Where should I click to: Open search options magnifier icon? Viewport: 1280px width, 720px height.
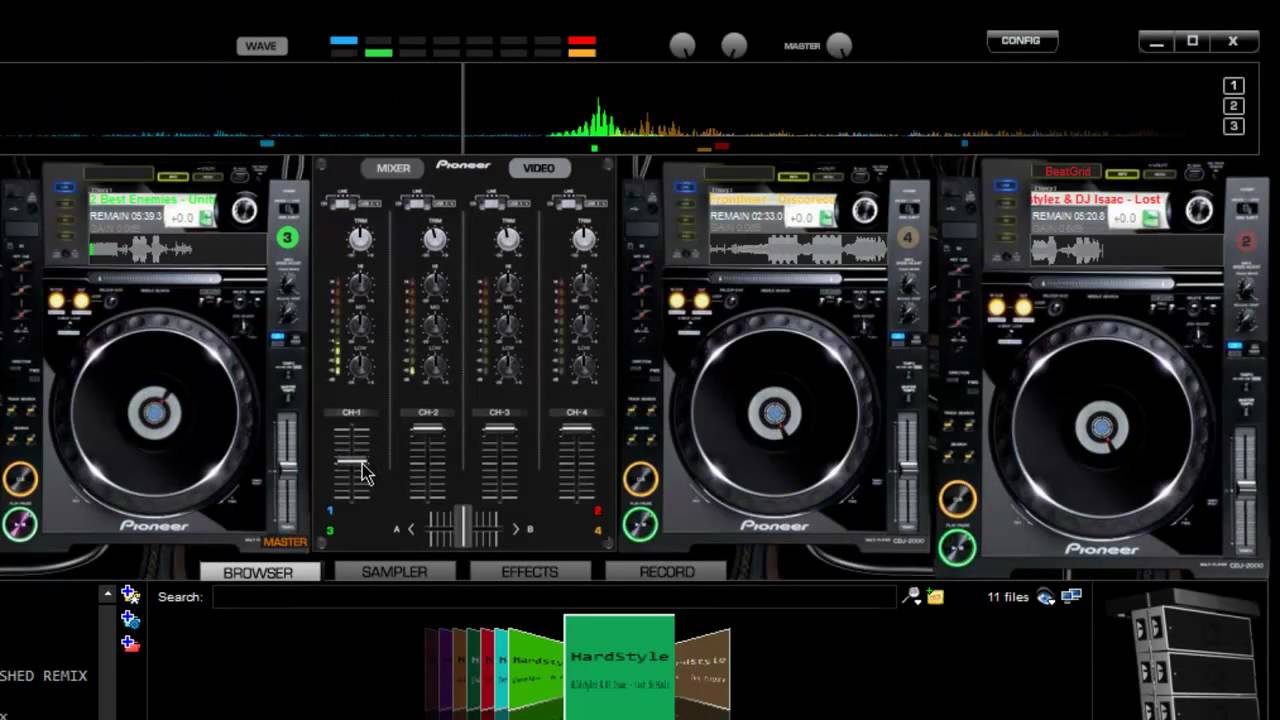911,596
